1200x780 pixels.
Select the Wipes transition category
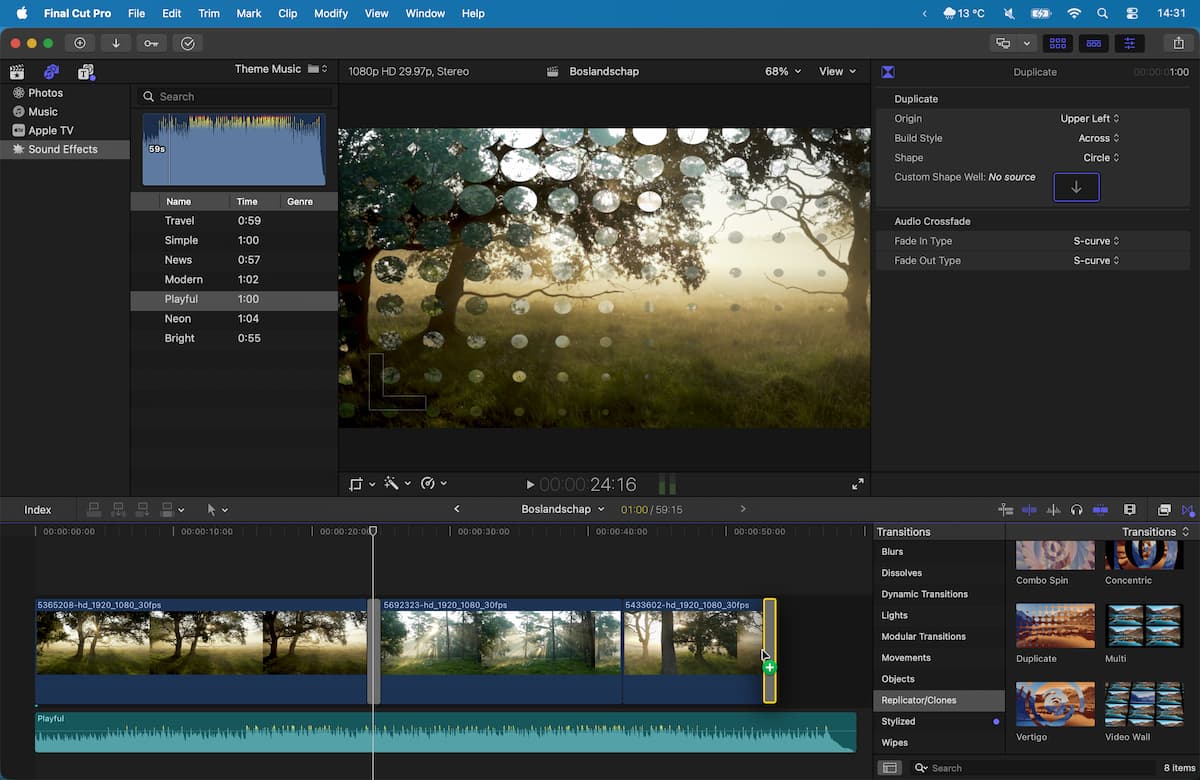coord(939,743)
